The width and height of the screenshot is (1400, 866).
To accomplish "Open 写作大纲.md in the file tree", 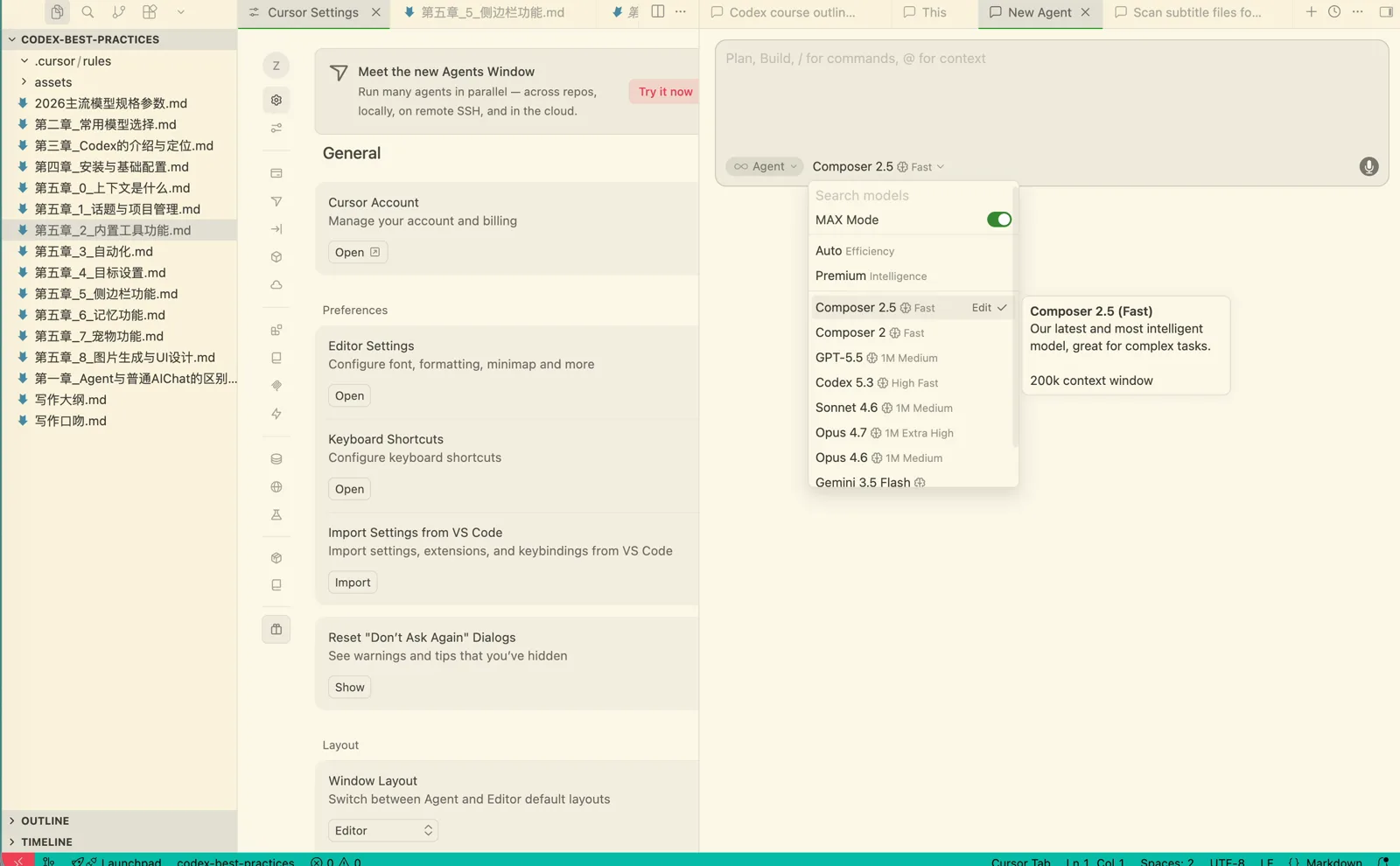I will click(119, 400).
